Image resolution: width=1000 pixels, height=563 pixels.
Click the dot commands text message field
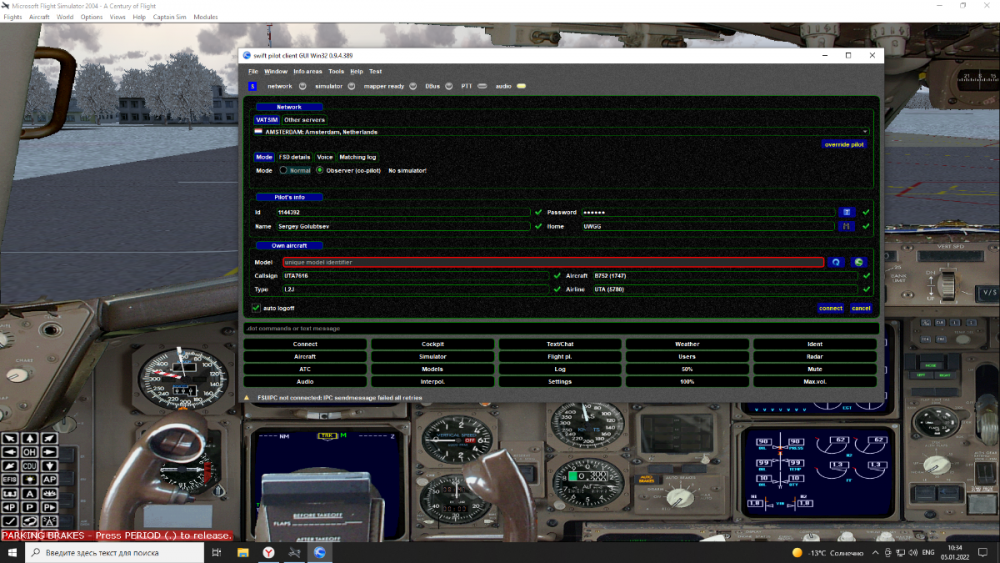pos(560,328)
